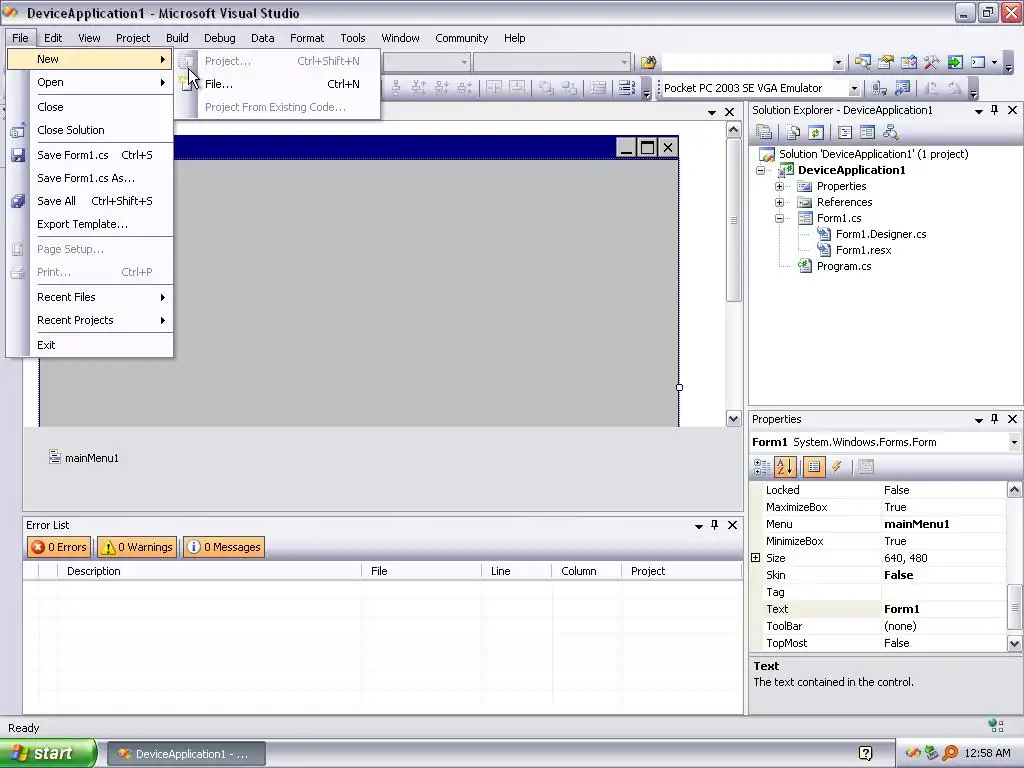Toggle the 0 Messages filter
The width and height of the screenshot is (1024, 768).
pos(225,547)
